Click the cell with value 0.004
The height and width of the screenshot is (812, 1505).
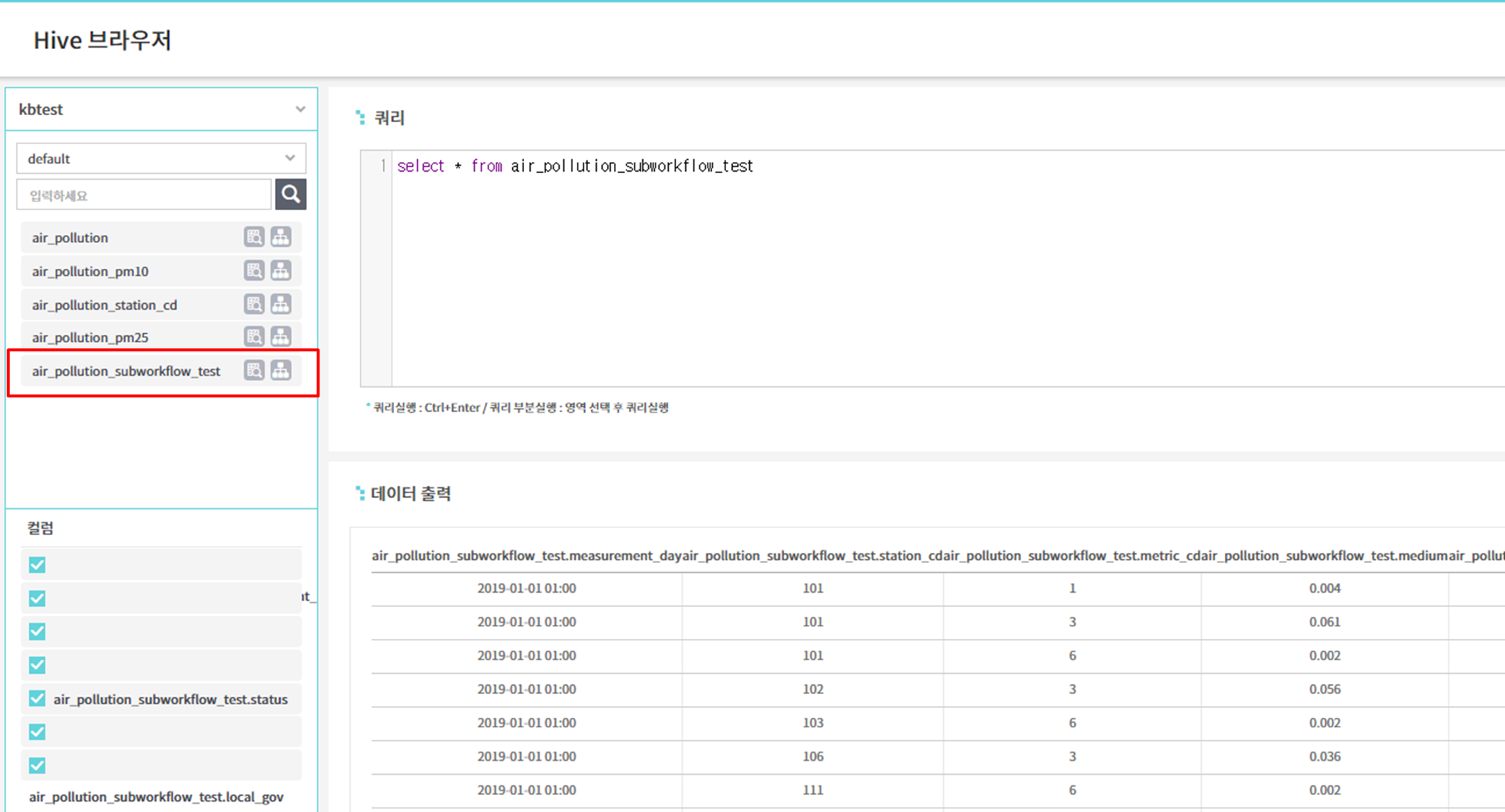click(x=1324, y=588)
